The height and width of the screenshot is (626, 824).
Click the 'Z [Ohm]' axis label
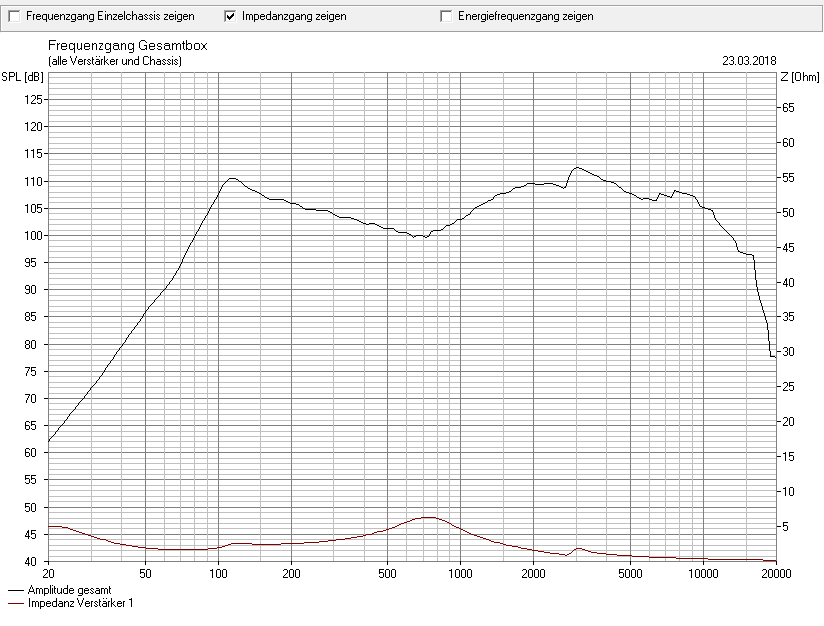(x=800, y=77)
